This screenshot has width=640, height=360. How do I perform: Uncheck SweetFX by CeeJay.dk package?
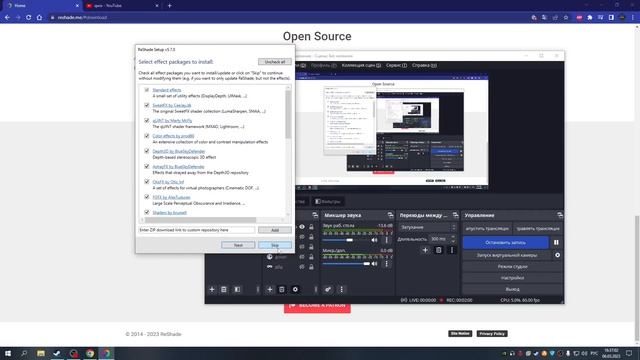pyautogui.click(x=147, y=105)
